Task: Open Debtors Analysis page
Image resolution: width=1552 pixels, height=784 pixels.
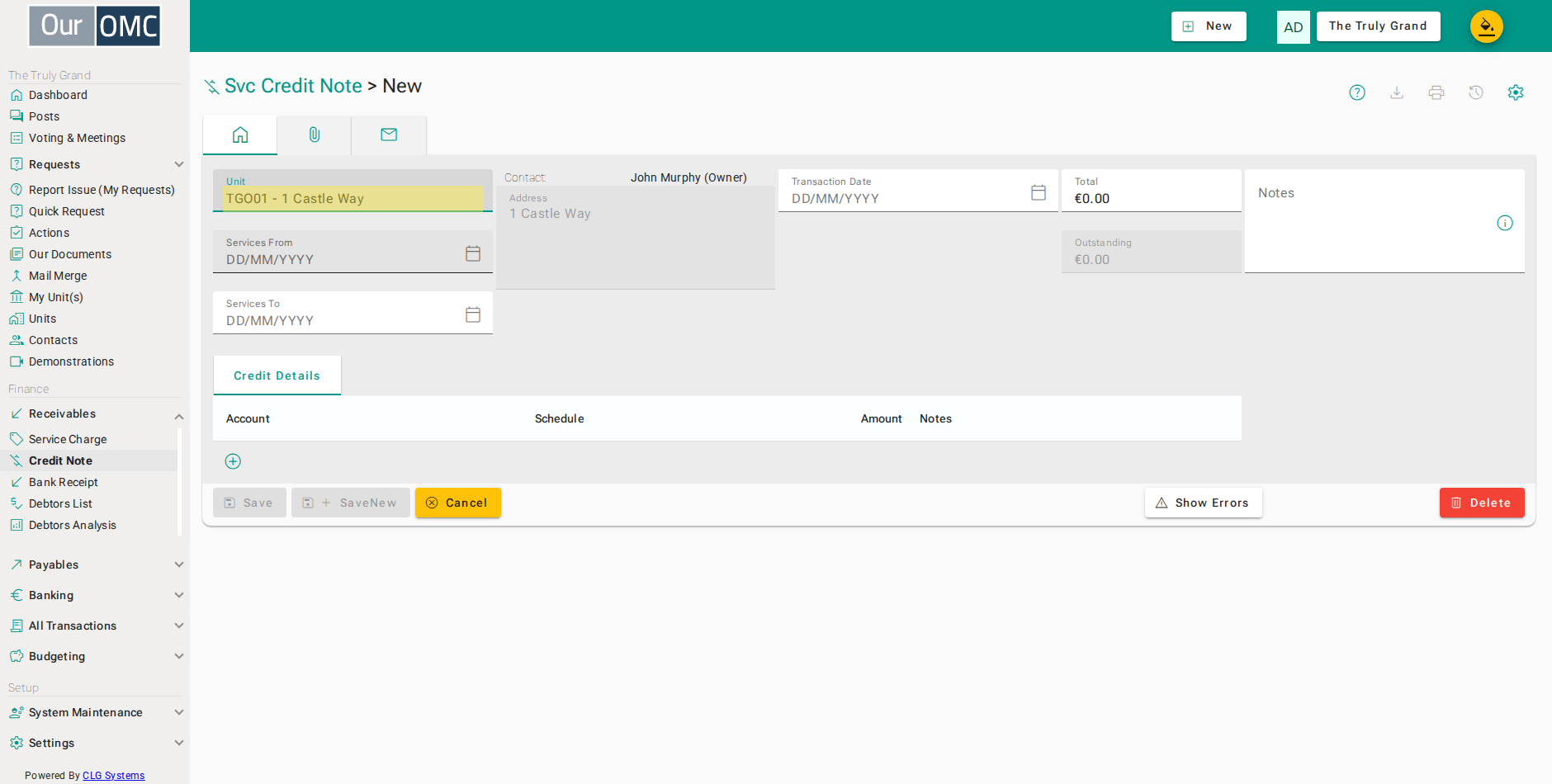Action: [x=73, y=525]
